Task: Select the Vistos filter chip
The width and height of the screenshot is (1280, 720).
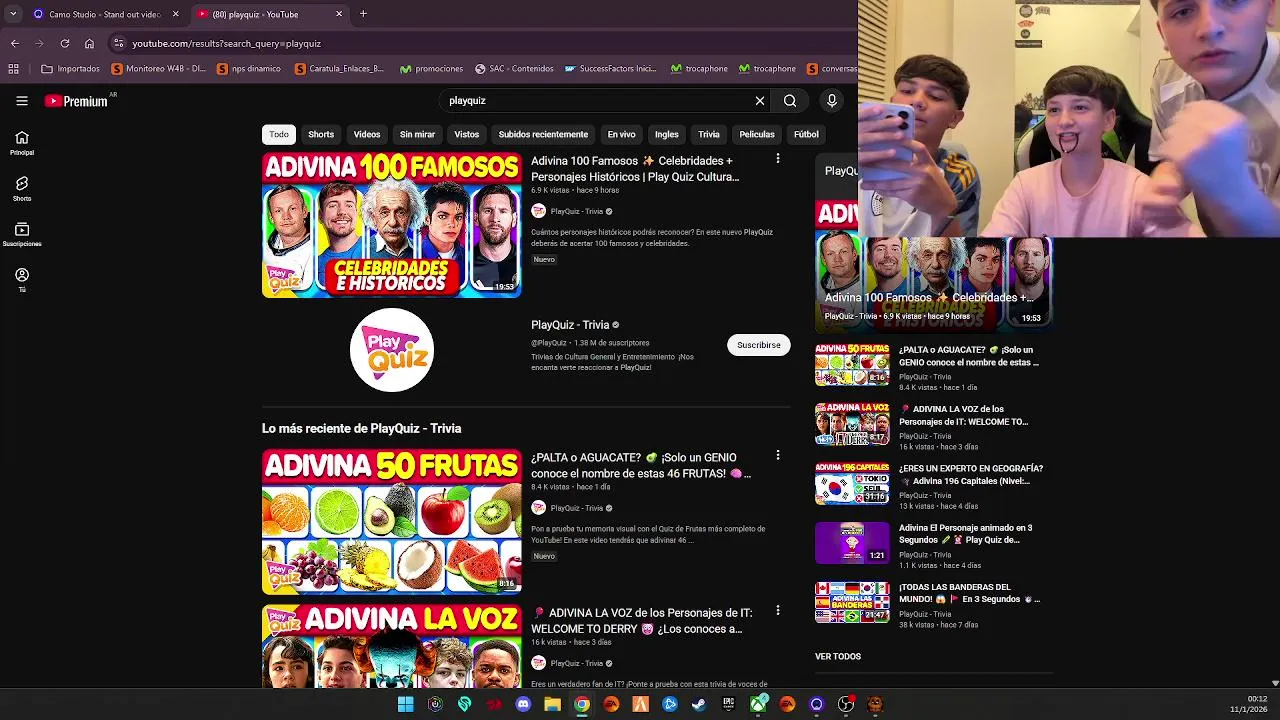Action: 467,134
